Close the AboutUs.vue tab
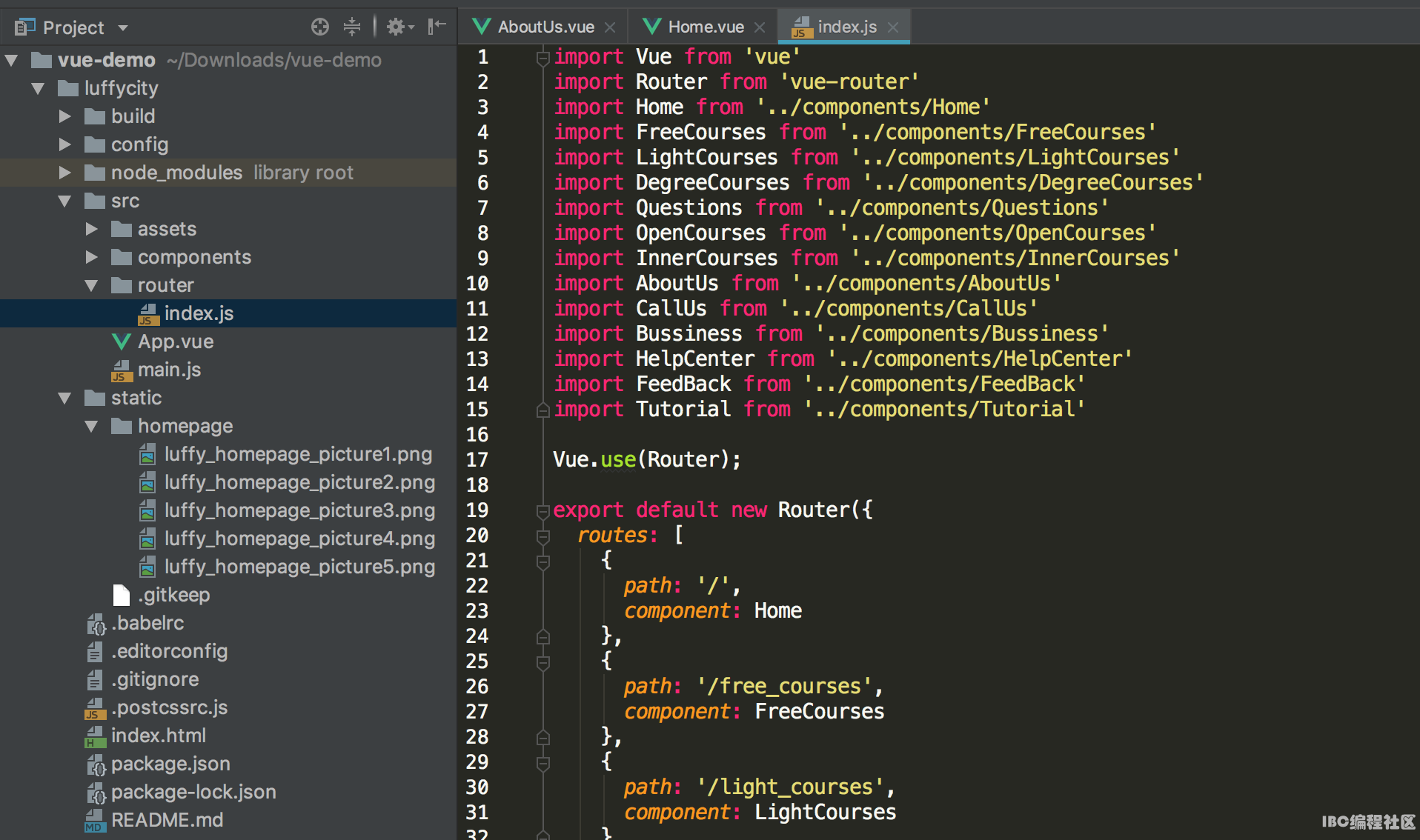Image resolution: width=1420 pixels, height=840 pixels. (x=610, y=27)
